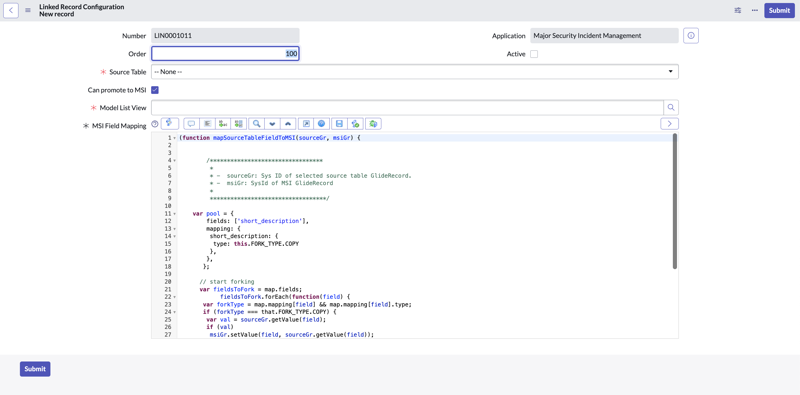Open the Model List View lookup search
The image size is (800, 395).
[x=671, y=108]
